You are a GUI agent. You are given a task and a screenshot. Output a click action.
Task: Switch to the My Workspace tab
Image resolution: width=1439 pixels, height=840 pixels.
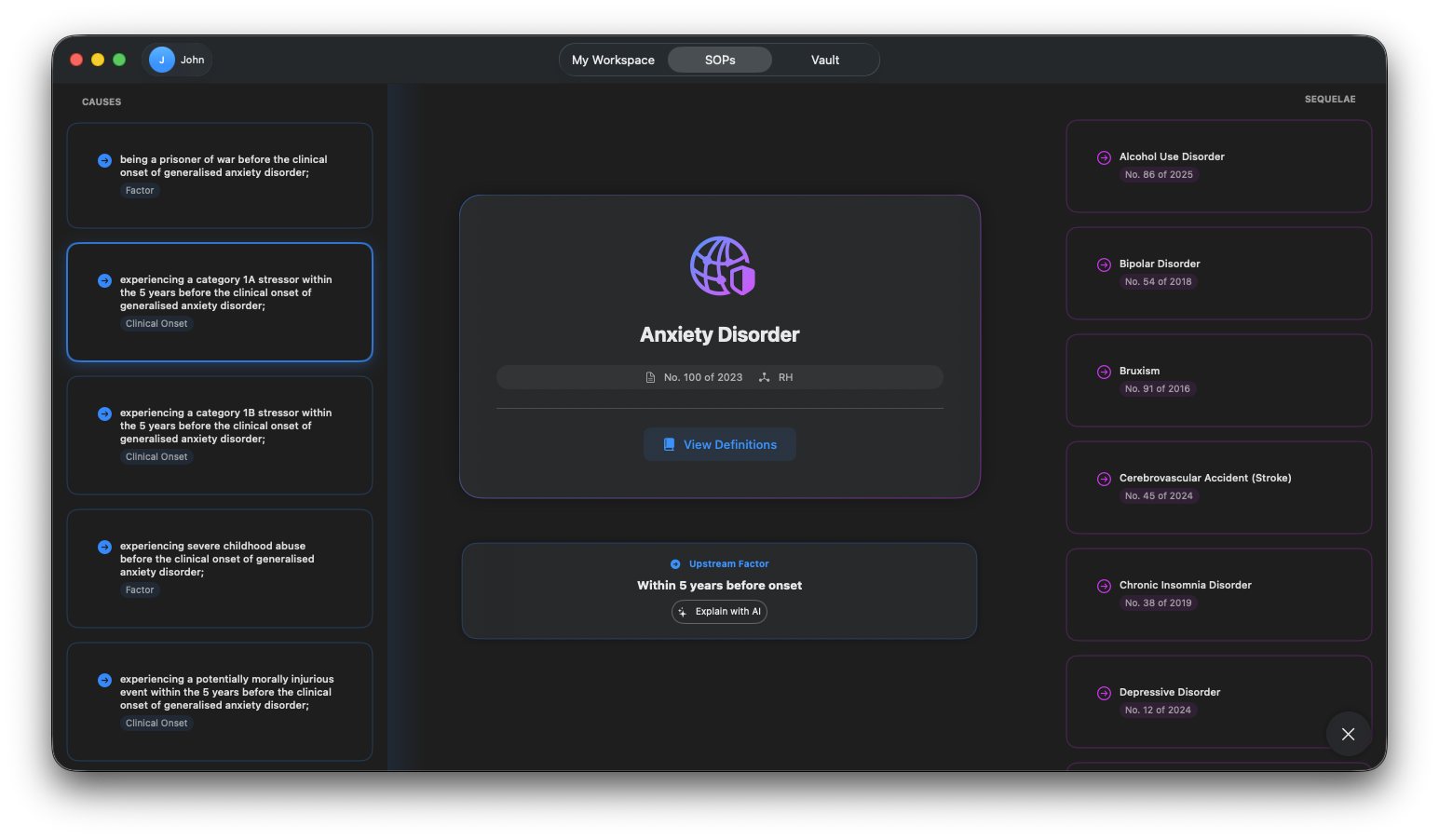point(613,60)
